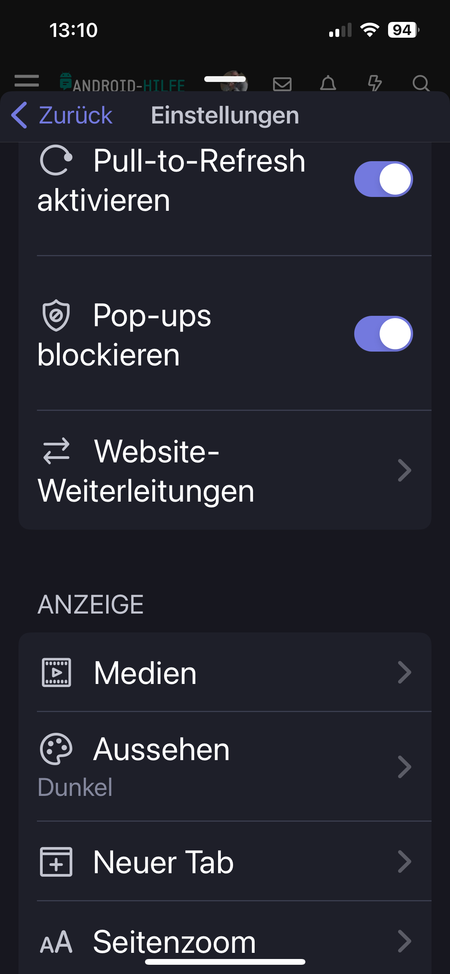This screenshot has width=450, height=974.
Task: Tap the Seitenzoom AA icon
Action: pos(56,944)
